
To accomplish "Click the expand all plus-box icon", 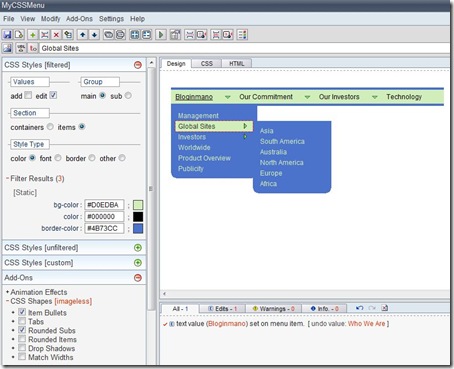I will [x=135, y=35].
